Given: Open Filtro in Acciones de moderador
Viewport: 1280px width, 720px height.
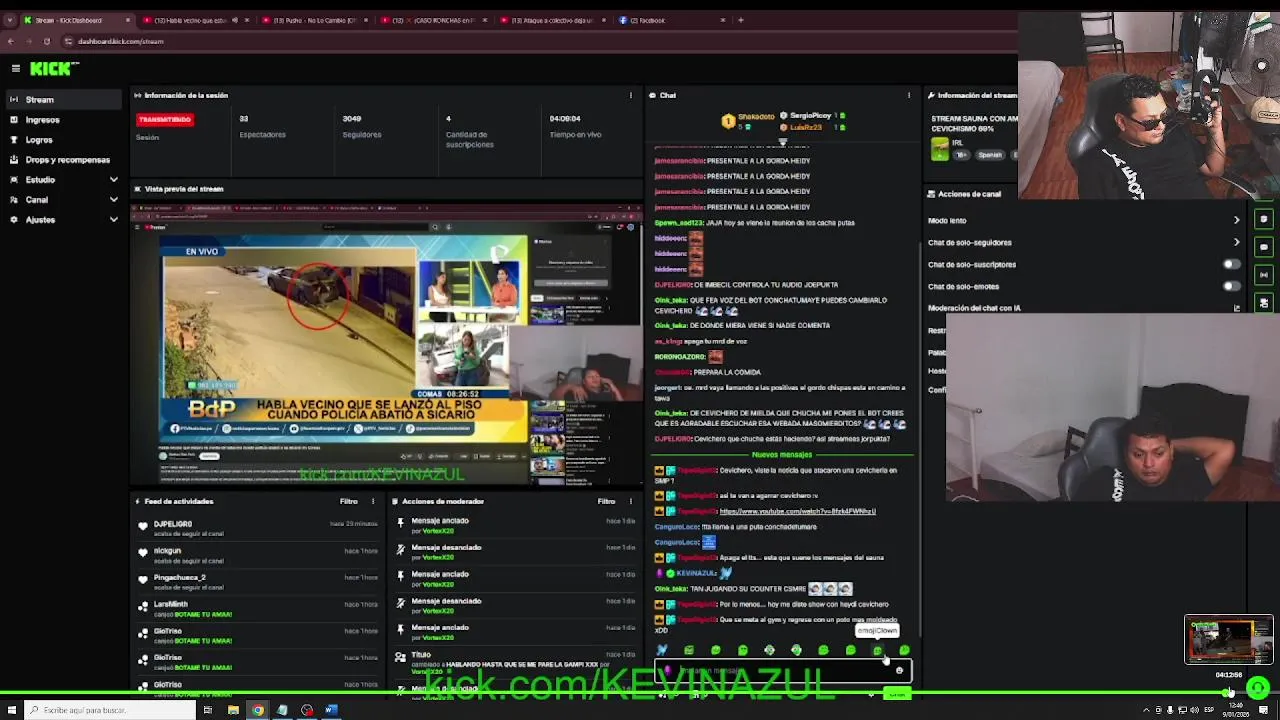Looking at the screenshot, I should [x=606, y=501].
